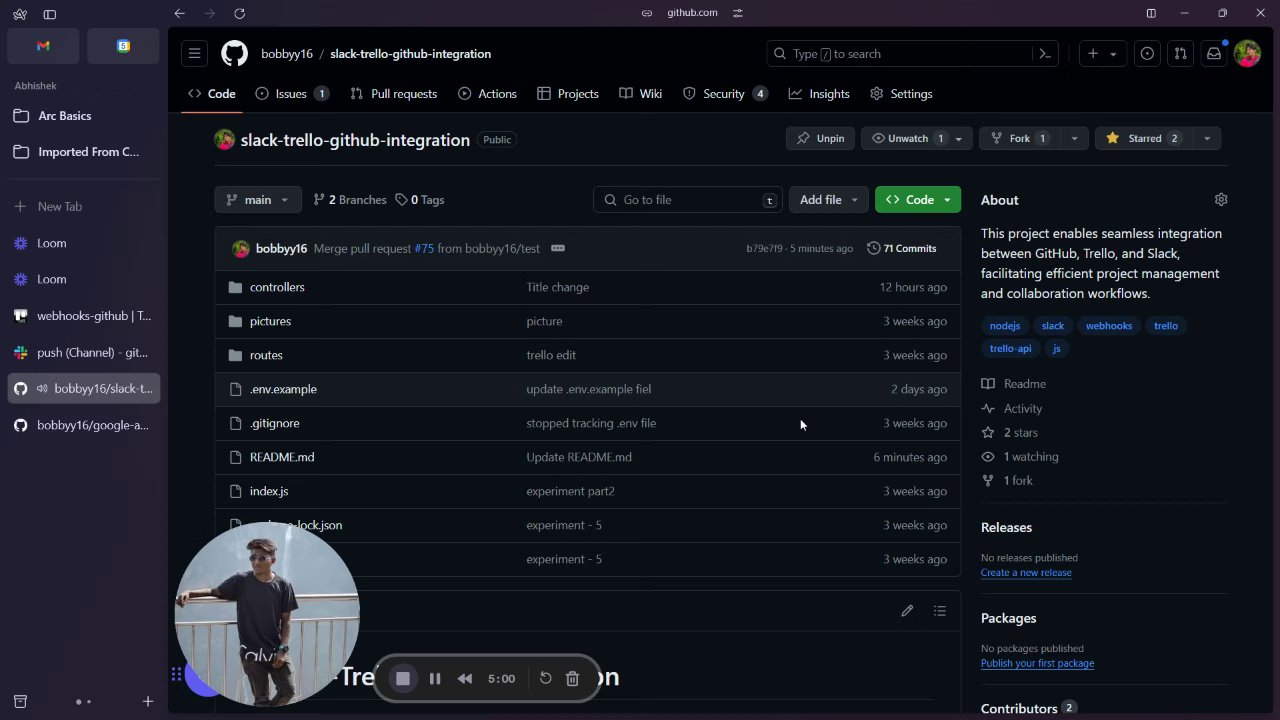Focus the Type / to search field
The image size is (1280, 720).
[x=899, y=54]
